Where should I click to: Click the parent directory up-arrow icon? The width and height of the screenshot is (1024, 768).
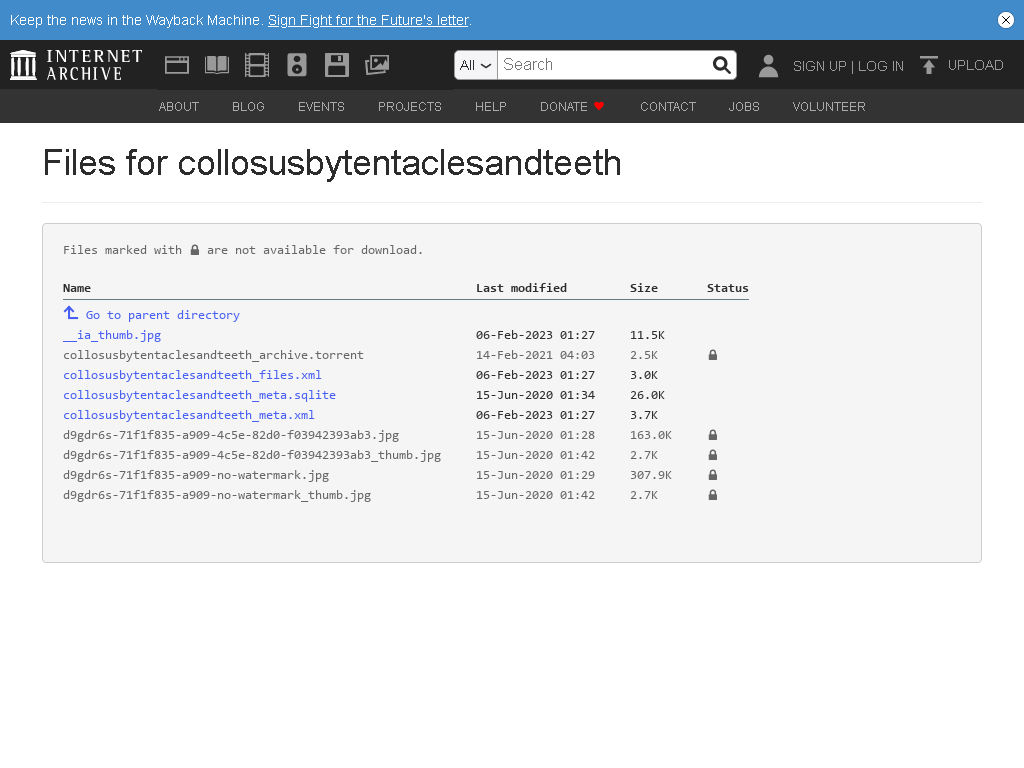tap(71, 313)
